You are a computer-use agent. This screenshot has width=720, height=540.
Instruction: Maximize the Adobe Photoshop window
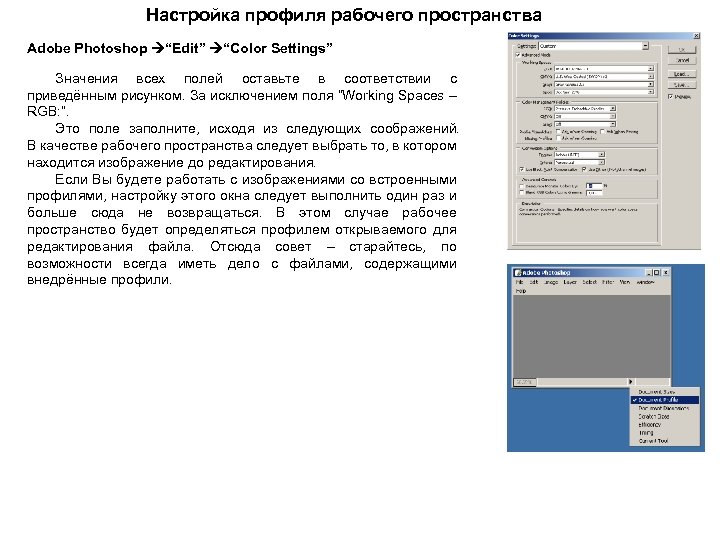(657, 272)
